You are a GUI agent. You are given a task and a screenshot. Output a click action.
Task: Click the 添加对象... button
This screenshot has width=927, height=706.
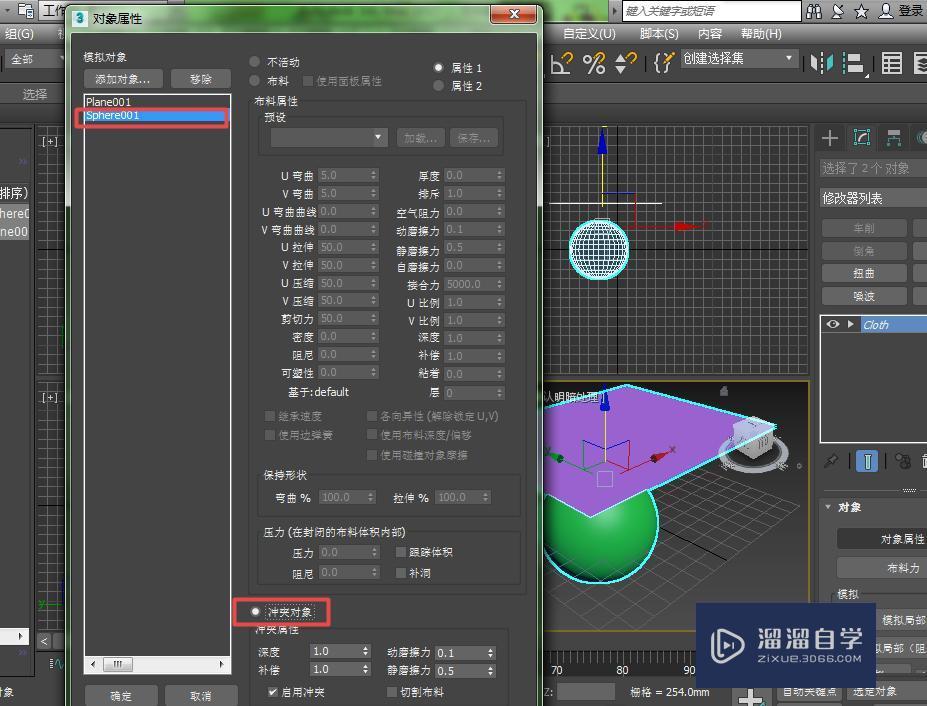[x=123, y=79]
